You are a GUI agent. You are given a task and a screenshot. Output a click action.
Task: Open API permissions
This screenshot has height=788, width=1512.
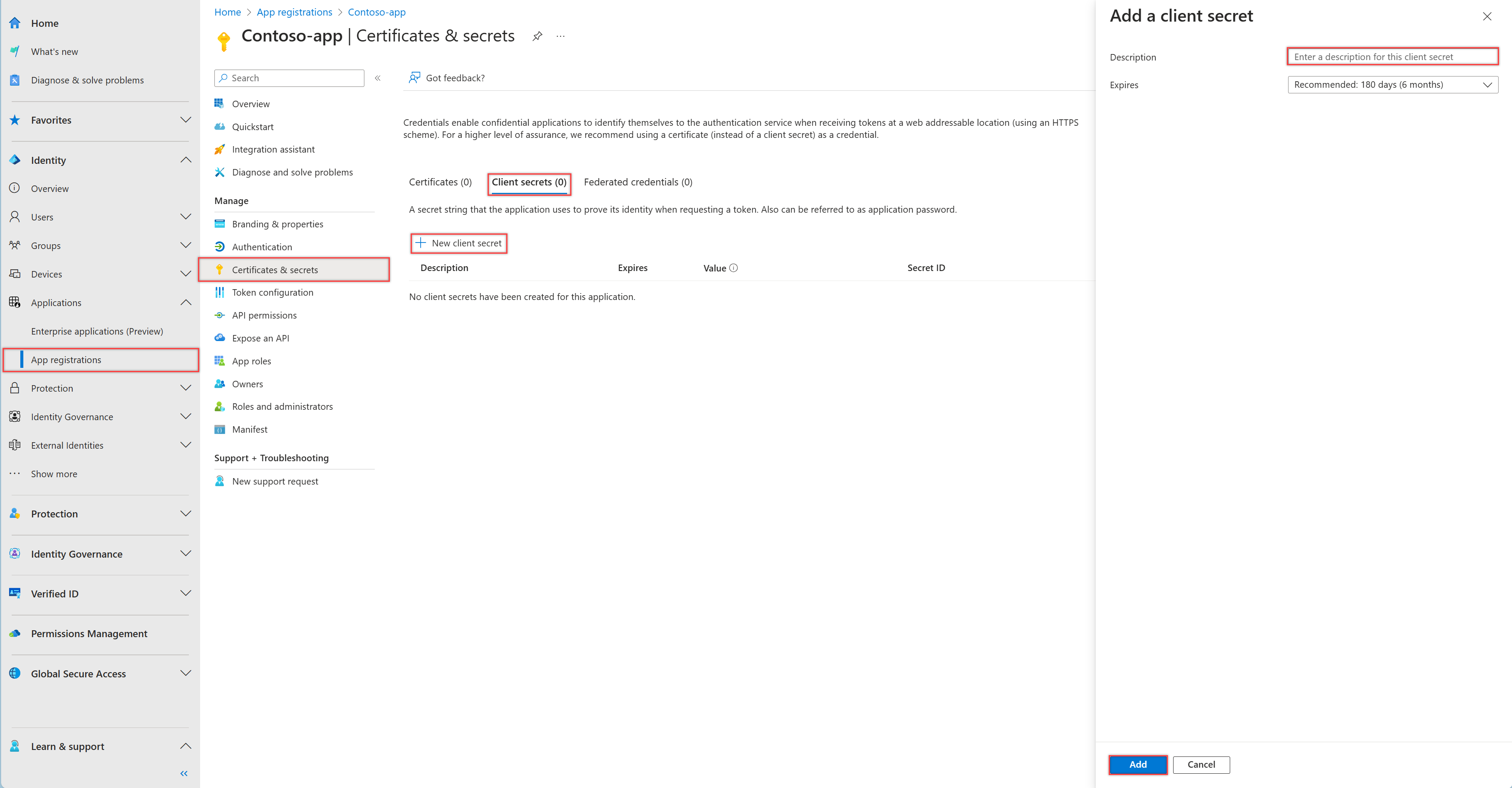(264, 315)
